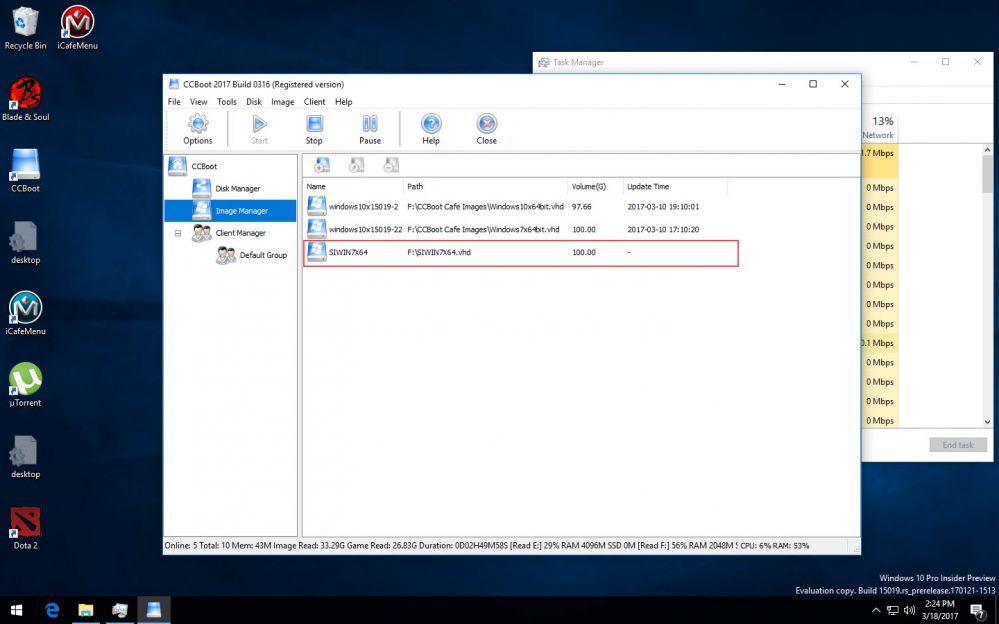Click the Pause toolbar button
The image size is (999, 624).
click(370, 129)
